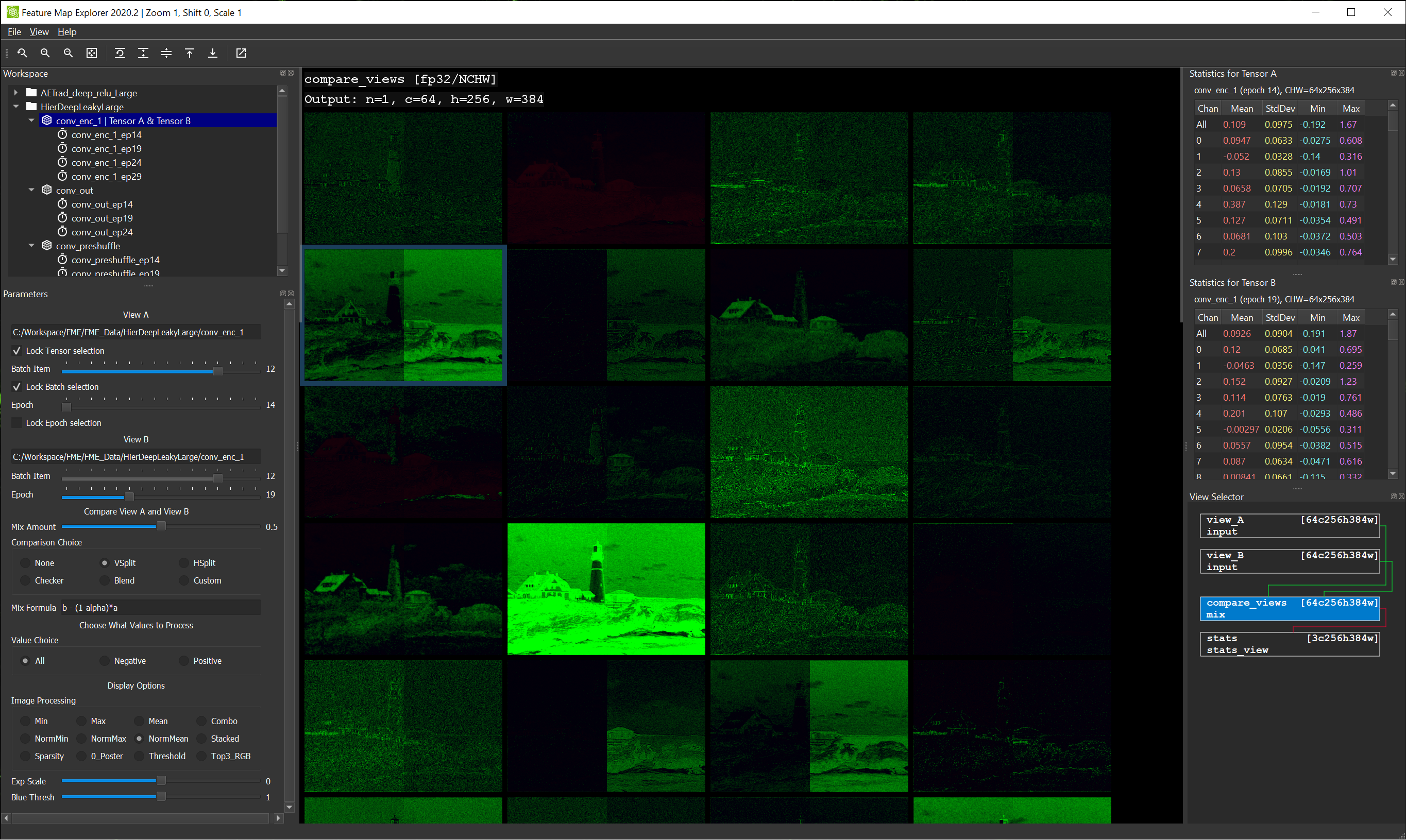1406x840 pixels.
Task: Select the stats stats_view node
Action: [x=1290, y=644]
